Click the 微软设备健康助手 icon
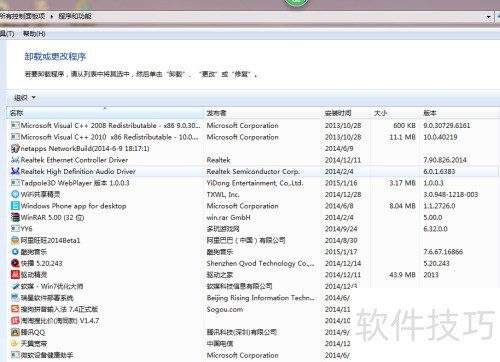500x362 pixels. tap(15, 355)
